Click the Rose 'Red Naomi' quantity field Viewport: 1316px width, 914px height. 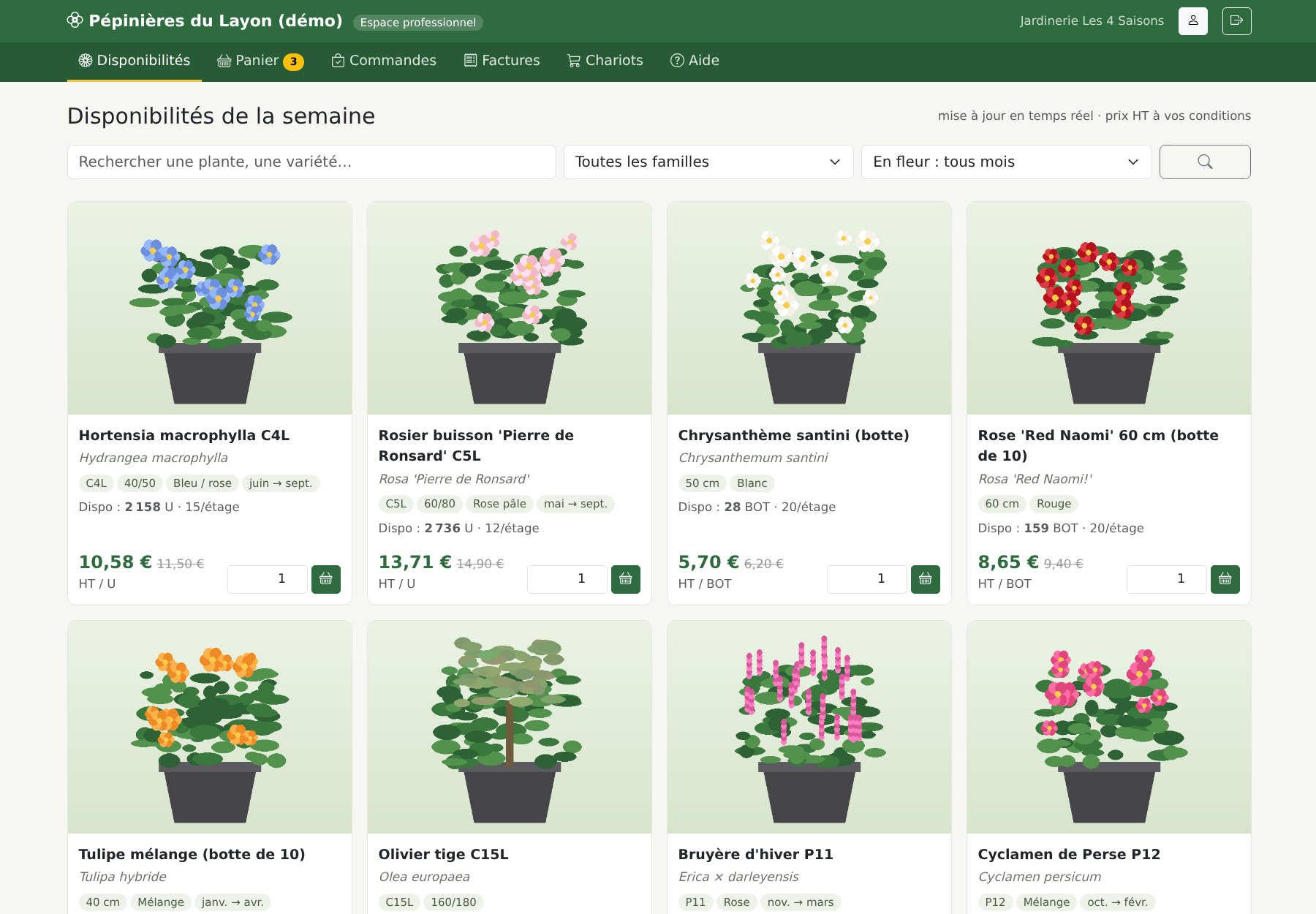click(x=1167, y=579)
